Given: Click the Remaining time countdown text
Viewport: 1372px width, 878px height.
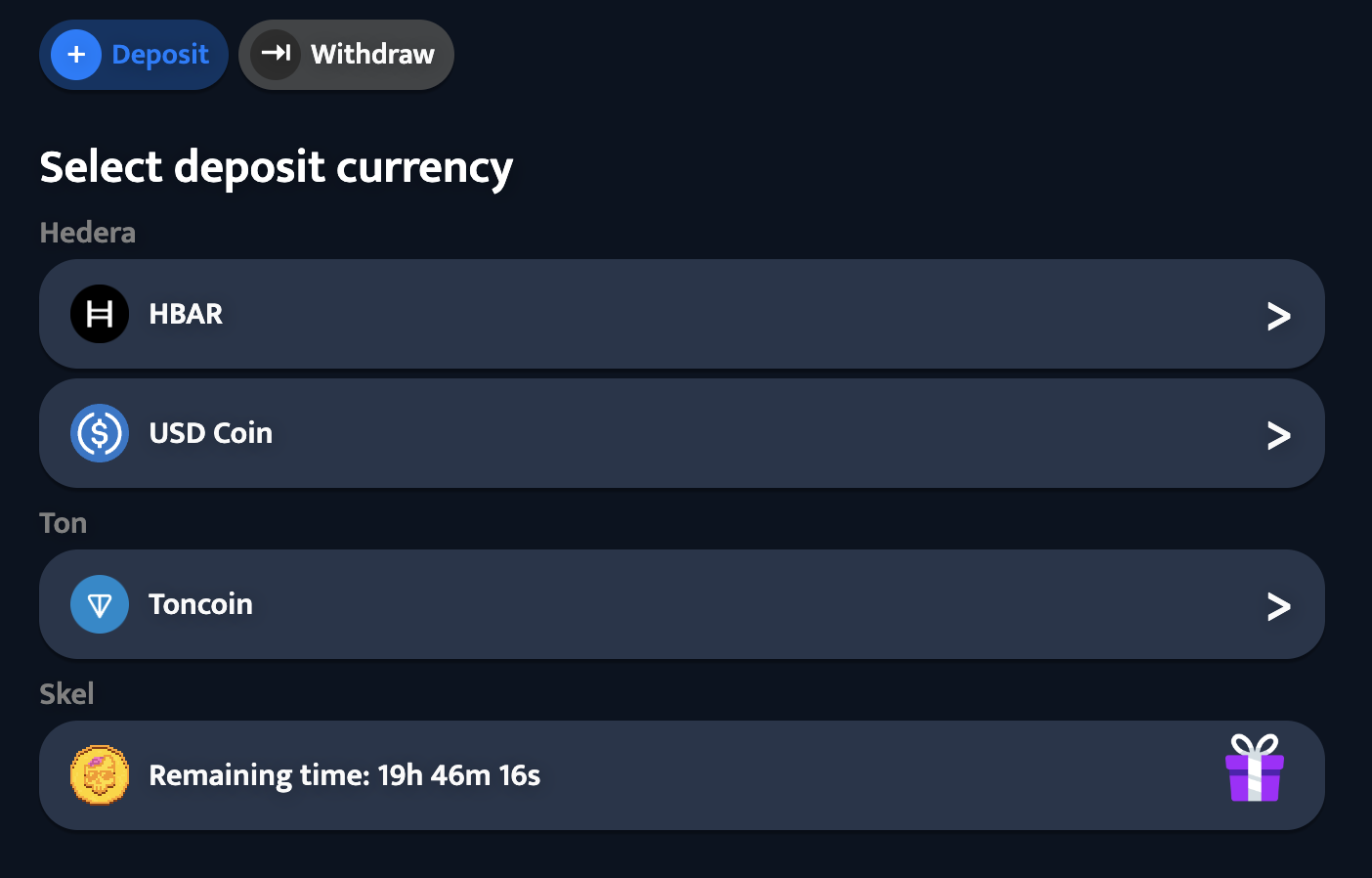Looking at the screenshot, I should (344, 775).
